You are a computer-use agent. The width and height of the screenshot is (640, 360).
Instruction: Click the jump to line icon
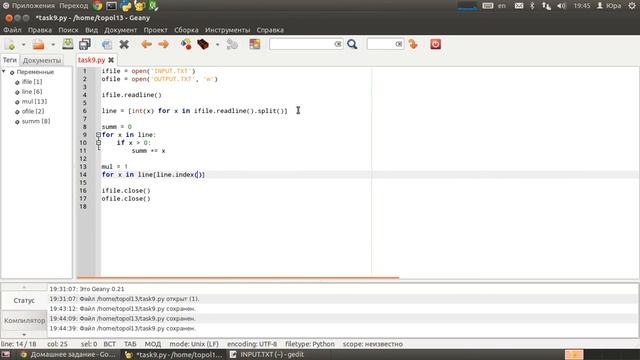[413, 44]
